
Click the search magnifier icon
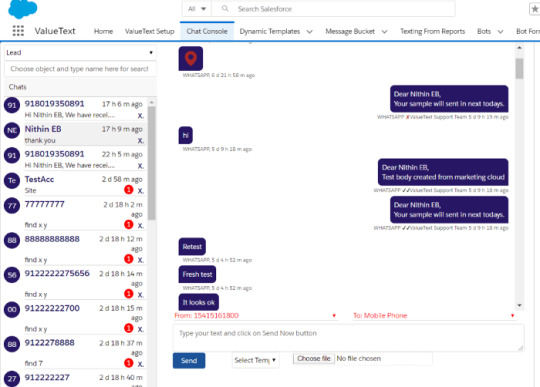225,9
